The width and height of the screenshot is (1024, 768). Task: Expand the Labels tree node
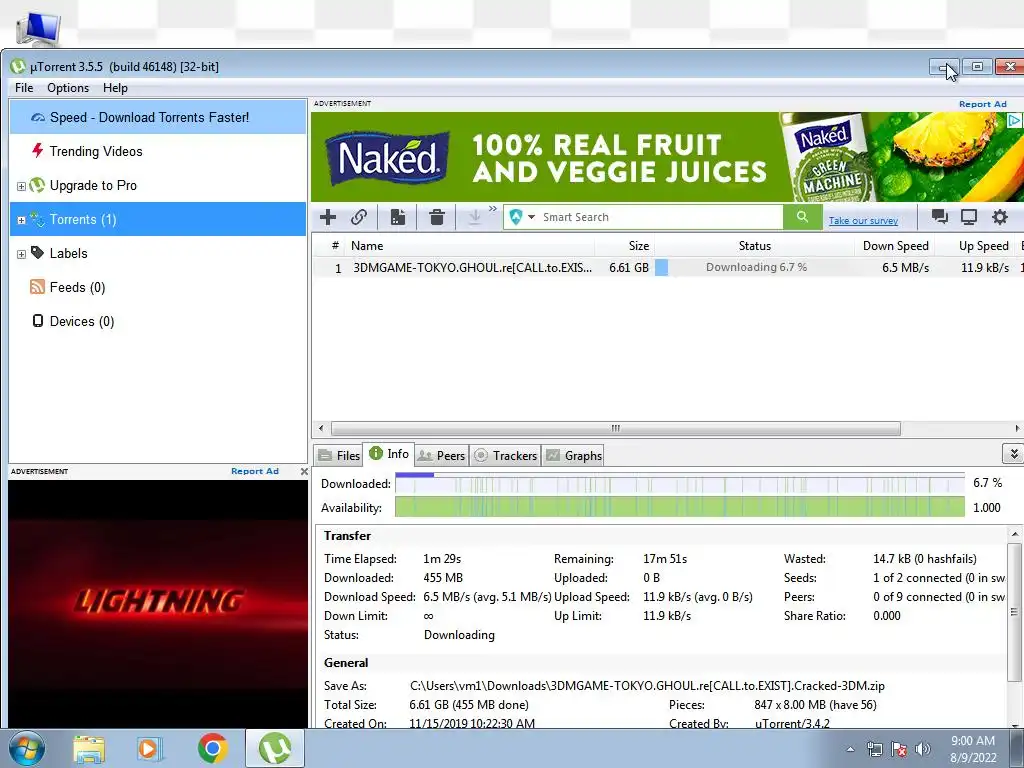pos(21,254)
